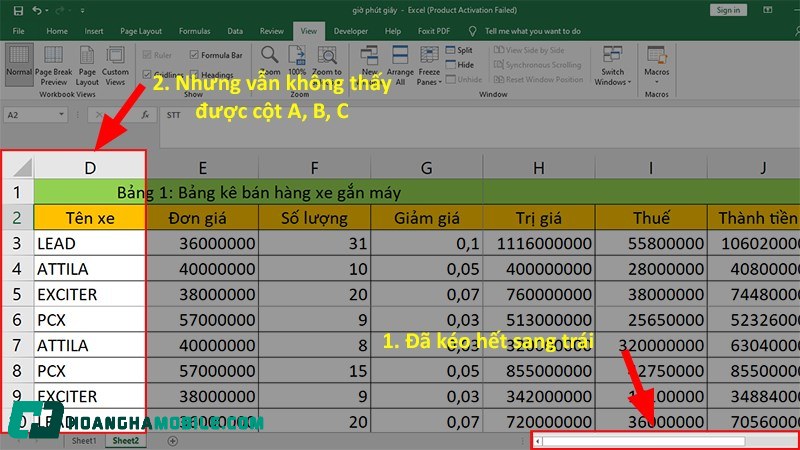This screenshot has width=800, height=450.
Task: Toggle the Gridlines checkbox
Action: tap(147, 74)
